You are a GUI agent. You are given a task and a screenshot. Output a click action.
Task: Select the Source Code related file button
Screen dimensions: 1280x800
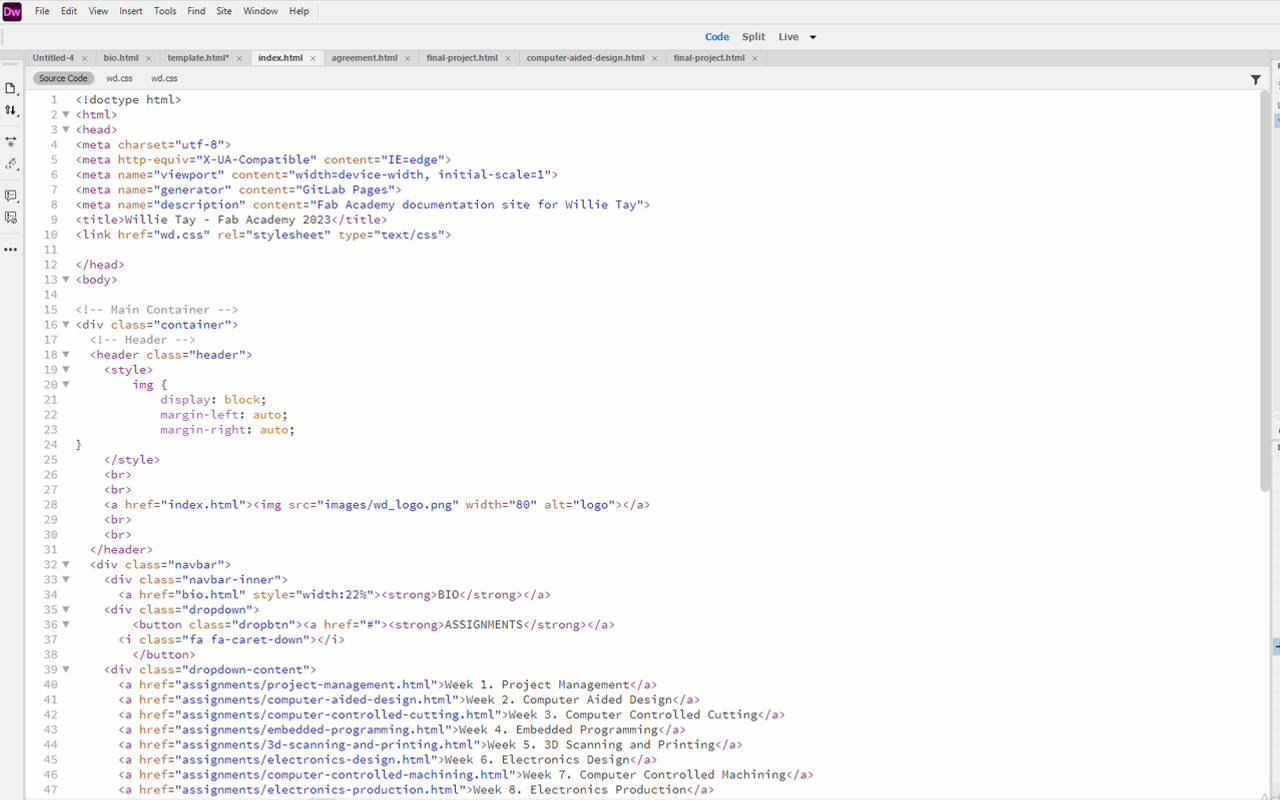point(63,78)
